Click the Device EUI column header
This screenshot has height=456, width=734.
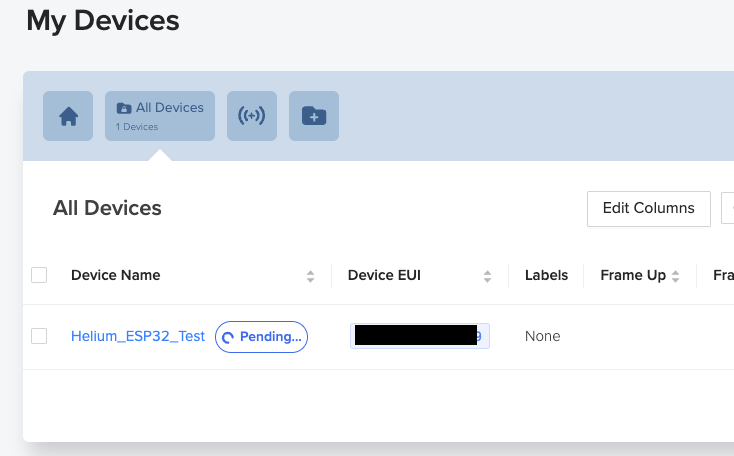(384, 275)
